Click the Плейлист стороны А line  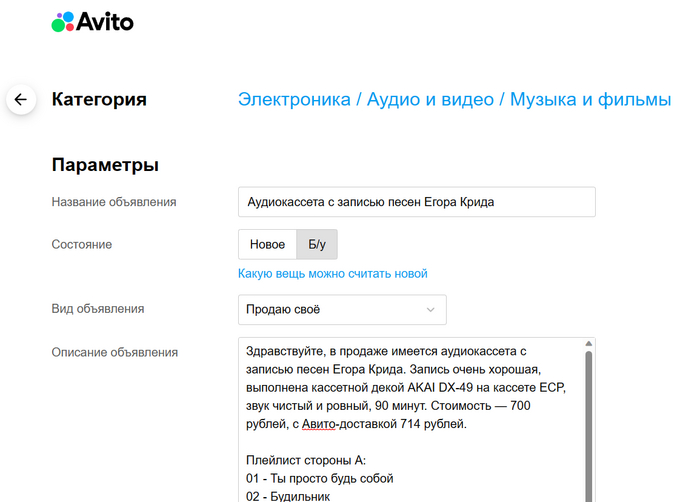click(x=306, y=460)
